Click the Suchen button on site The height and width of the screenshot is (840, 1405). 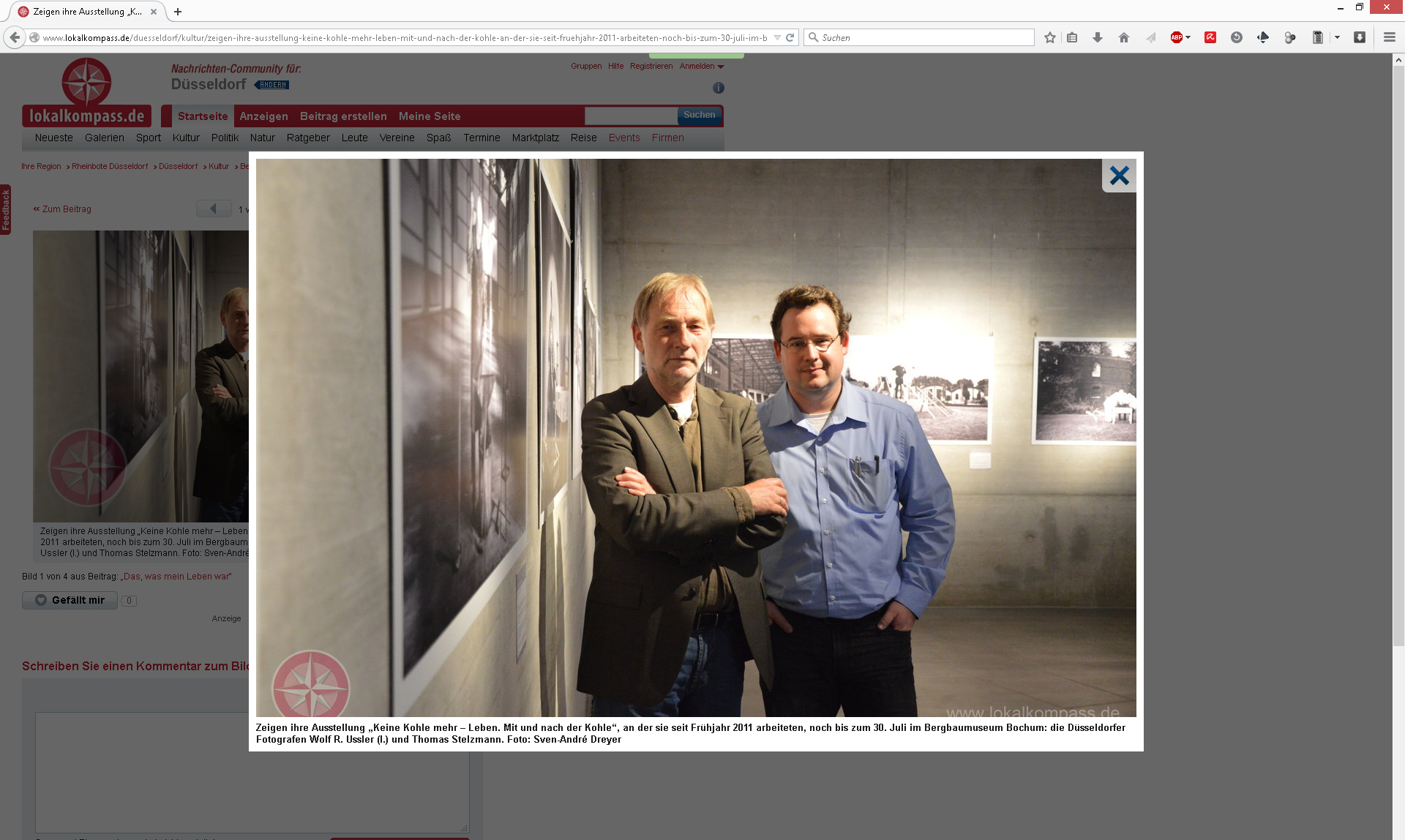(699, 115)
